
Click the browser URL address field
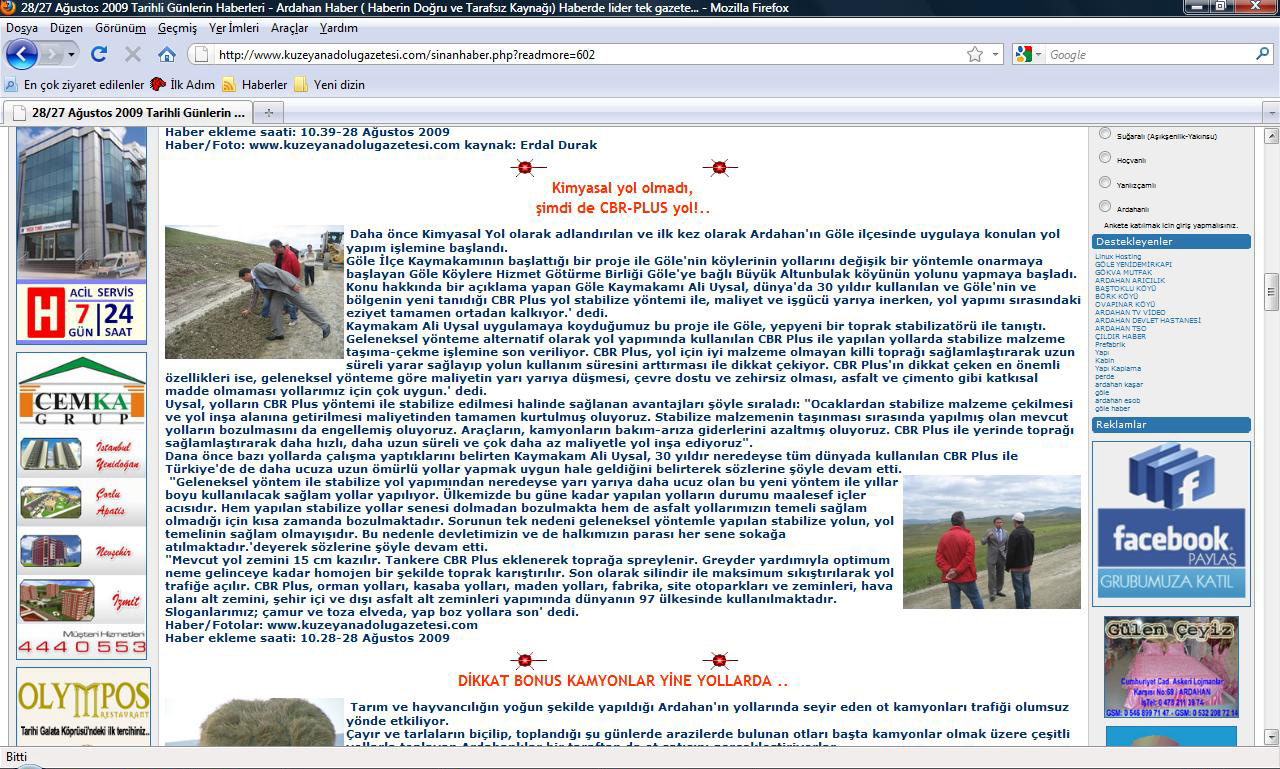(588, 54)
